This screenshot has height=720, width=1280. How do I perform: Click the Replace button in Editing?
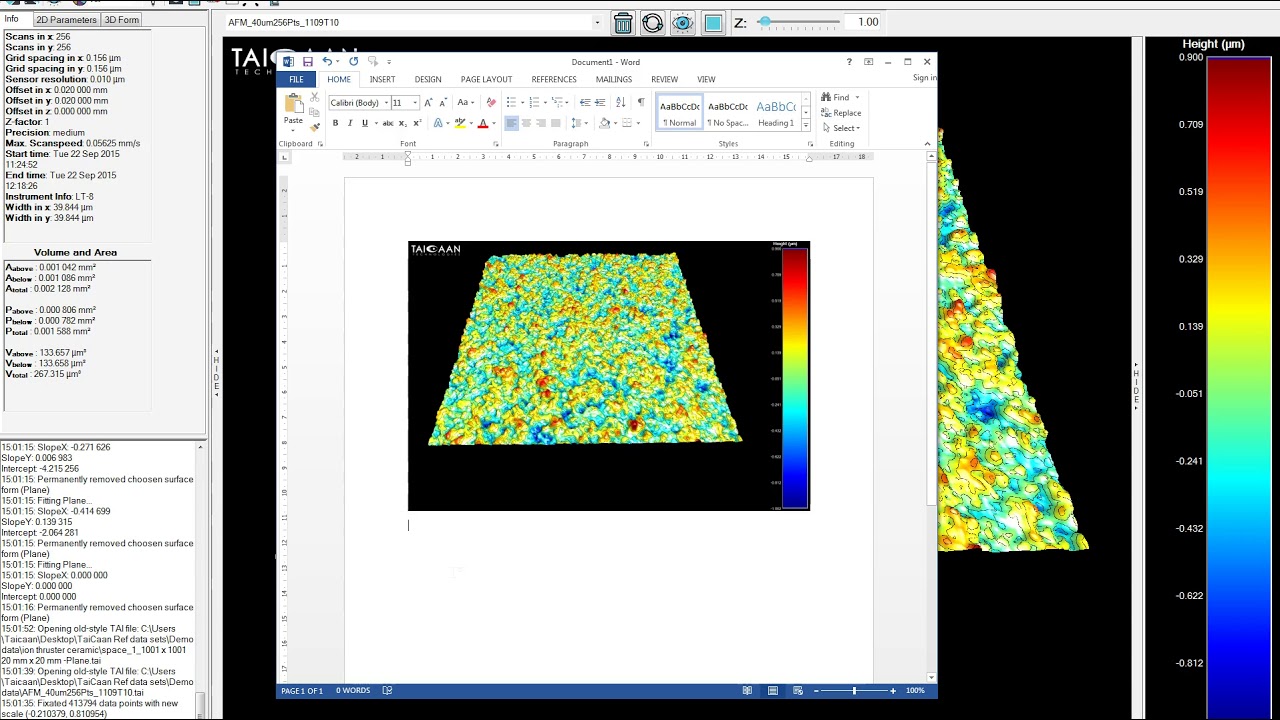point(841,113)
